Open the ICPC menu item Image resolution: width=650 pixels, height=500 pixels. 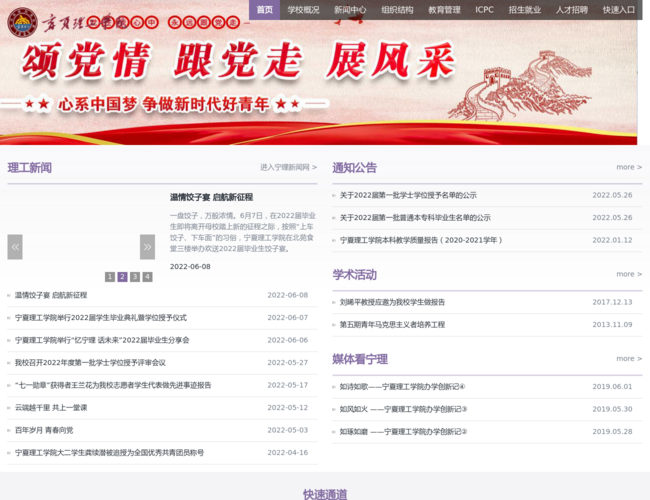point(484,10)
